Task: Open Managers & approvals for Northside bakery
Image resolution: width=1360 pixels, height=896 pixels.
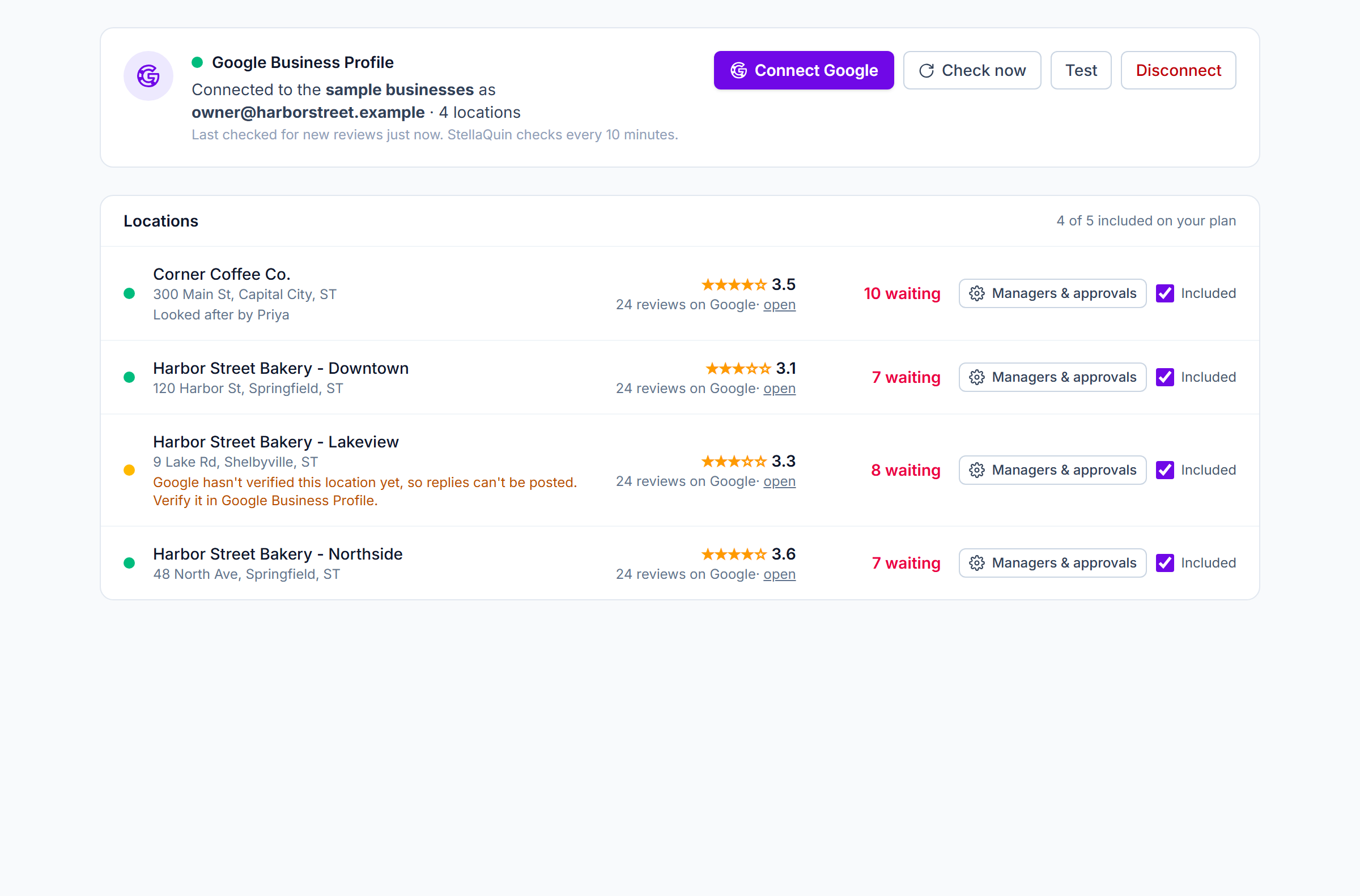Action: coord(1052,563)
